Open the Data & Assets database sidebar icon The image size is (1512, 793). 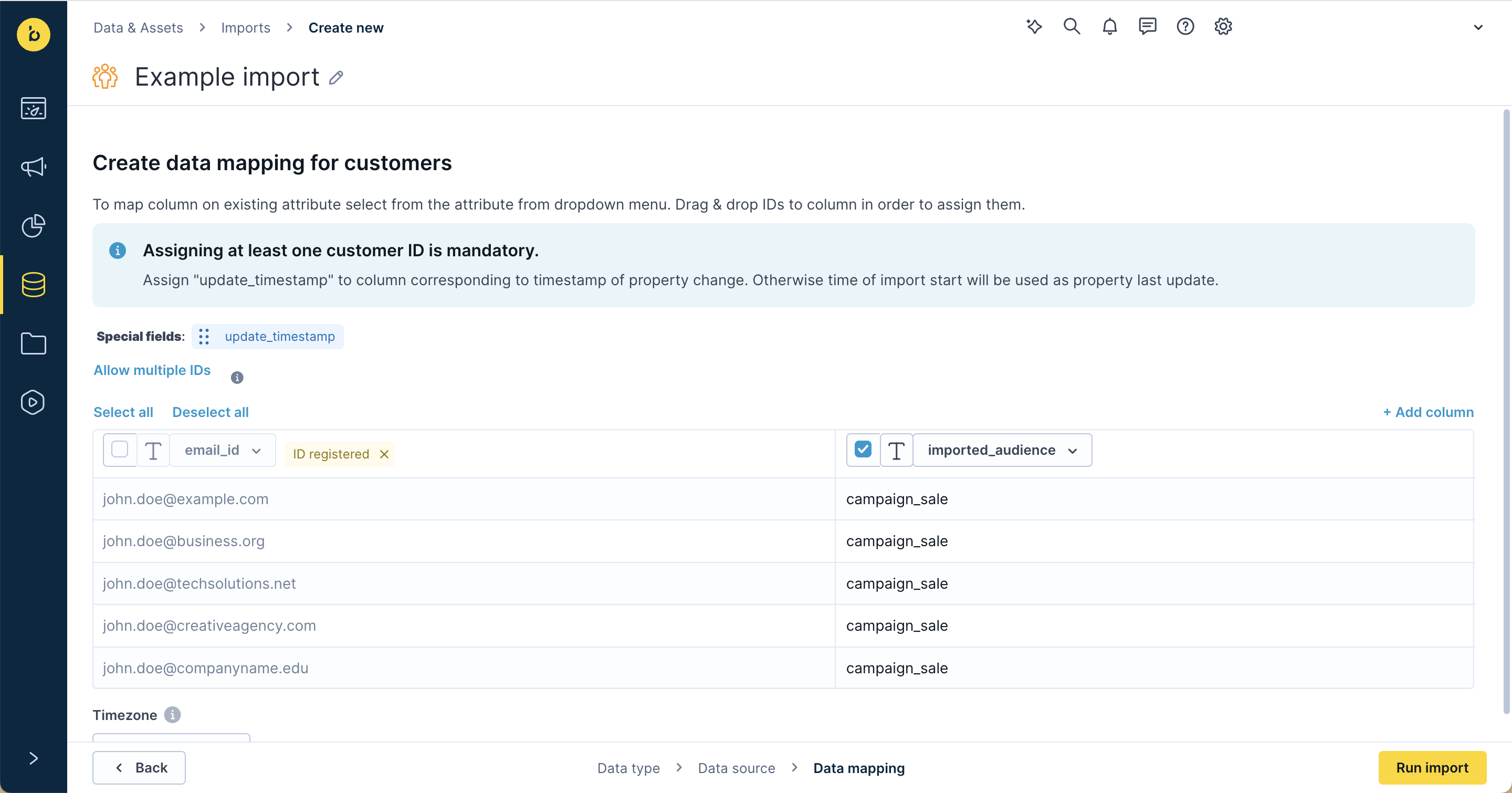[x=34, y=285]
